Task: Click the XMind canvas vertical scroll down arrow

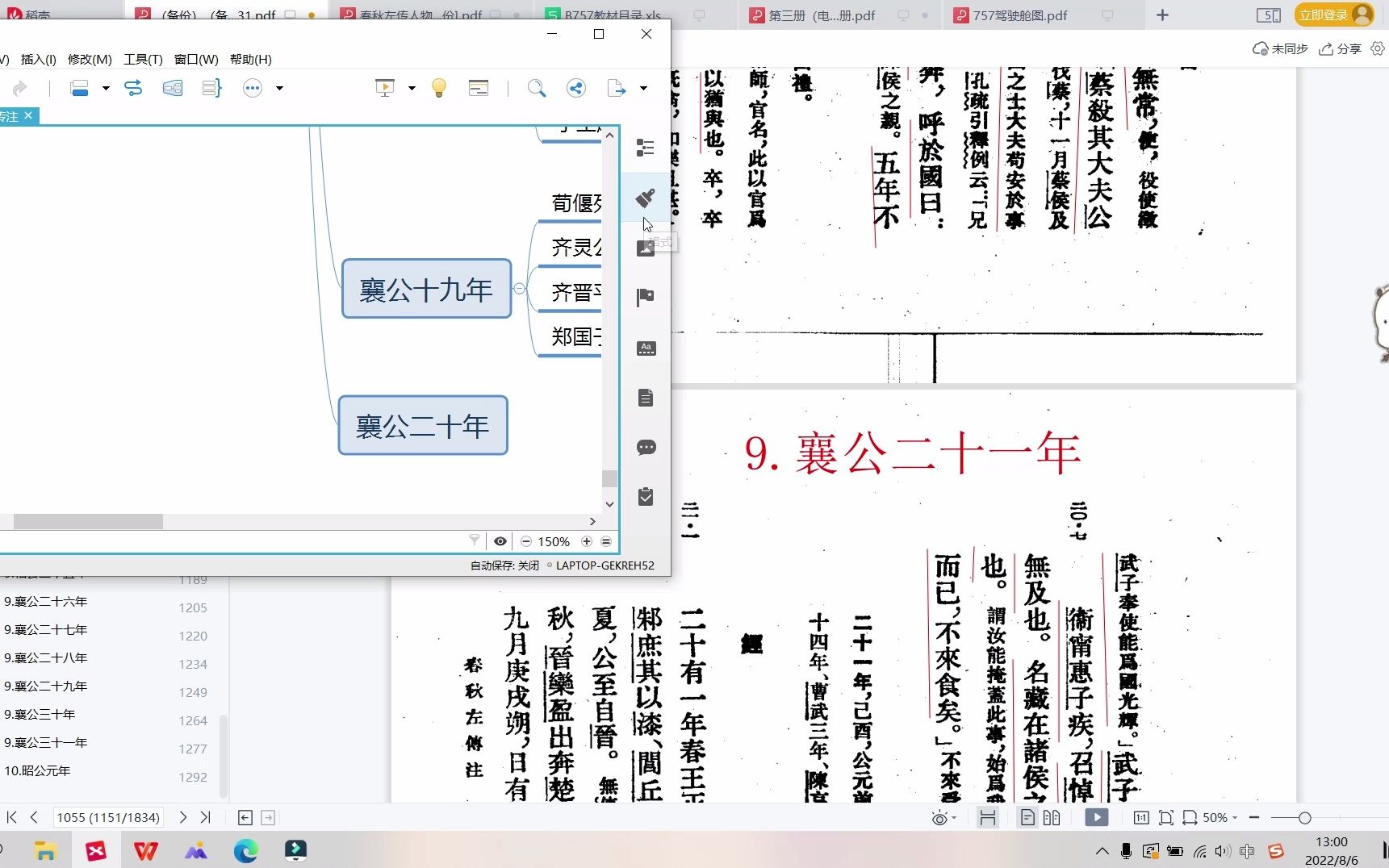Action: point(609,504)
